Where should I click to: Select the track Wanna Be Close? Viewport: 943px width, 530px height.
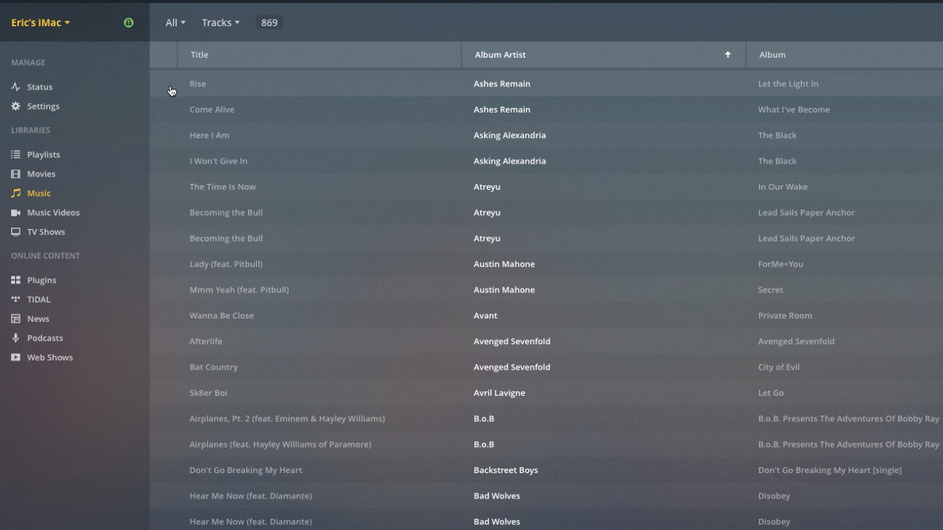(221, 316)
